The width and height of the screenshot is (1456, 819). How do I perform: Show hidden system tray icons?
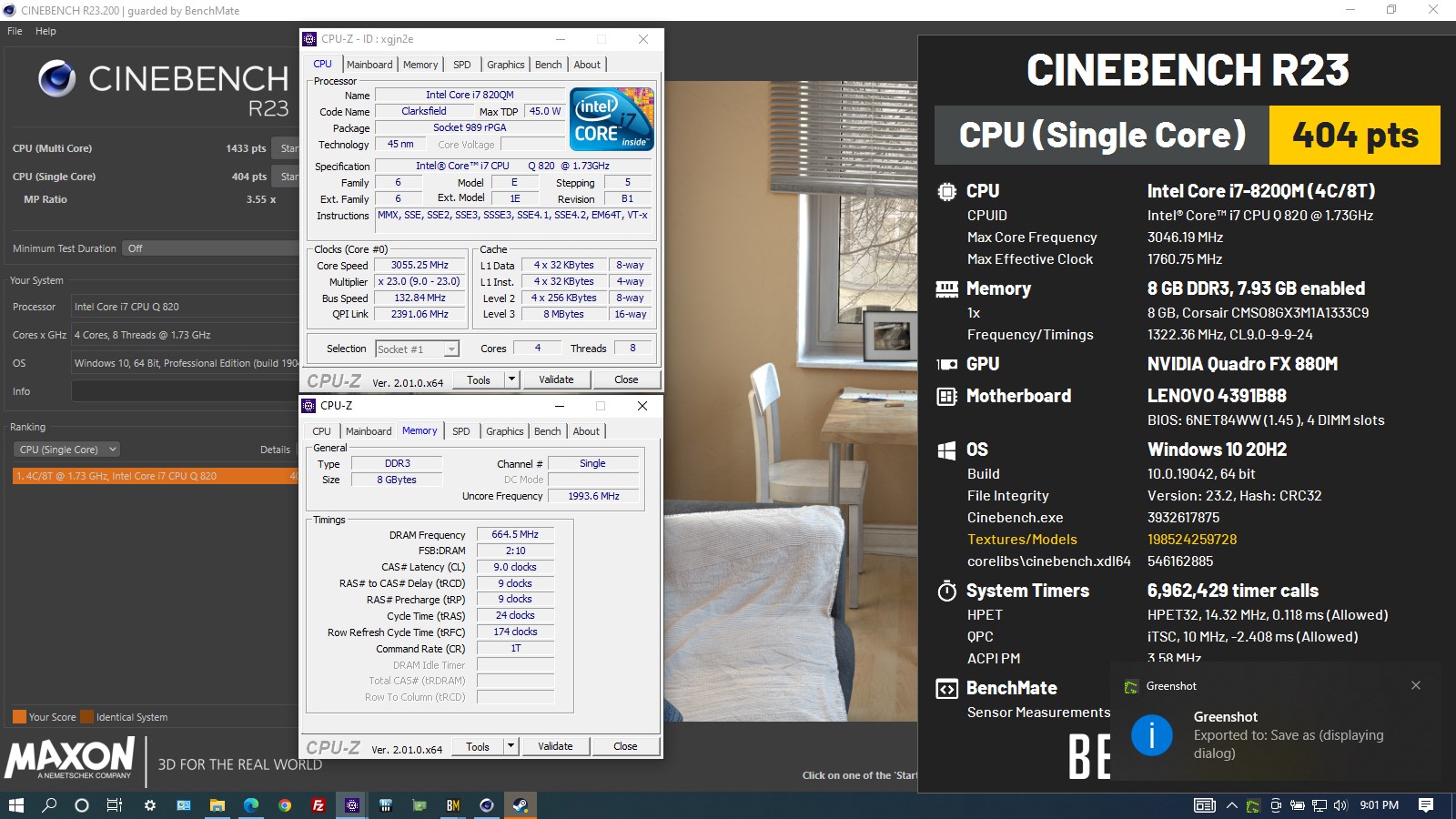(1232, 805)
